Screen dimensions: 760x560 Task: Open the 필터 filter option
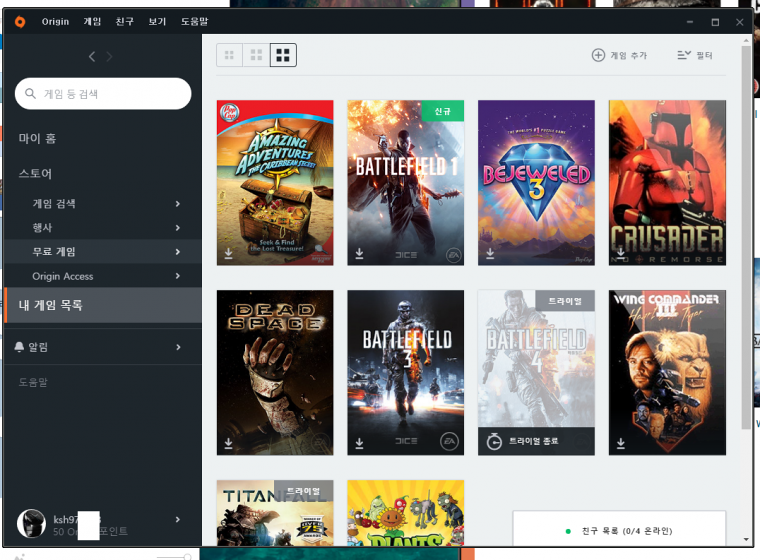pyautogui.click(x=695, y=55)
